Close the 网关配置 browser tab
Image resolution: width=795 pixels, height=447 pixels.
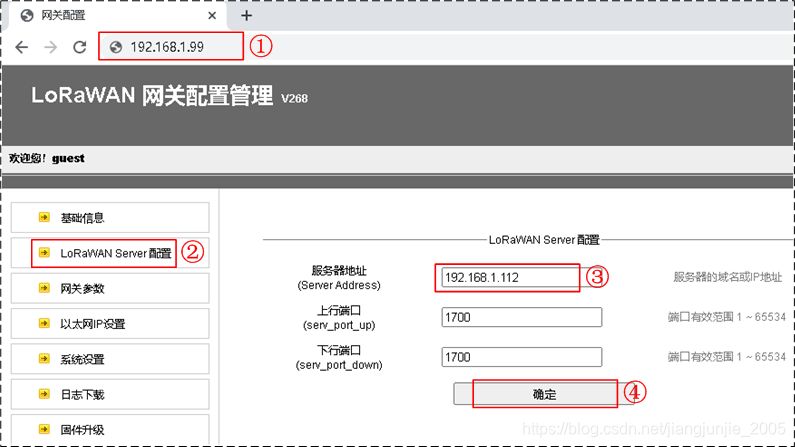tap(212, 16)
